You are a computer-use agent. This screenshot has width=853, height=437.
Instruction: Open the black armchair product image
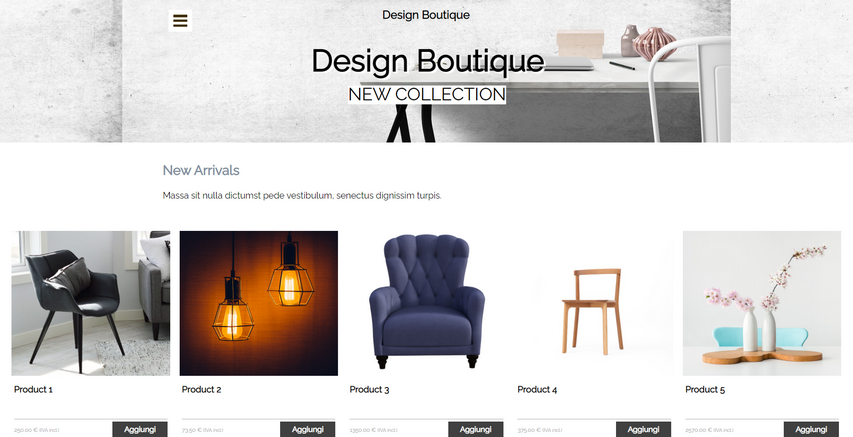(91, 303)
